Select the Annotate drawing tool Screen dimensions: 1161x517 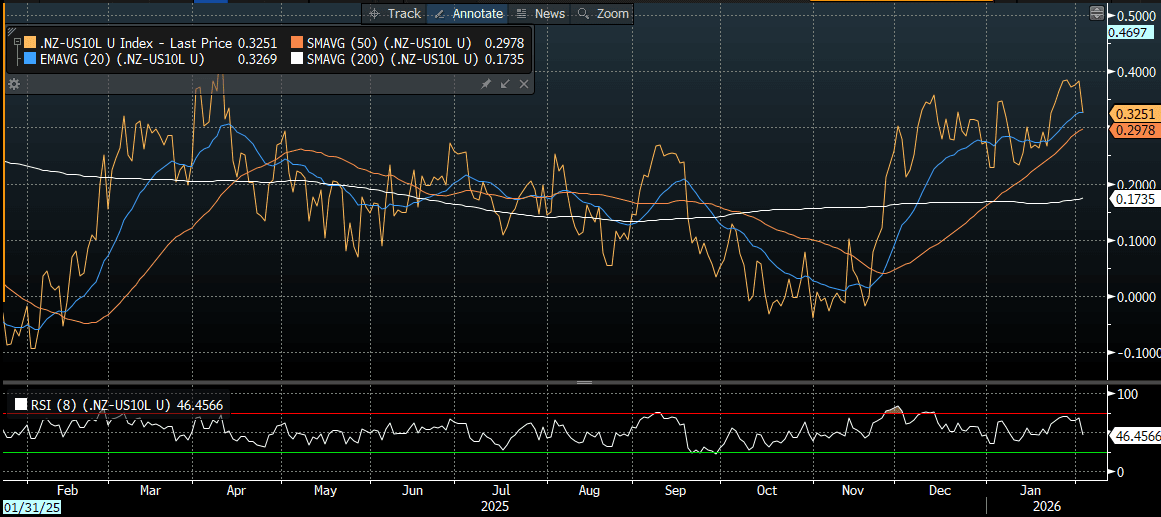(467, 13)
